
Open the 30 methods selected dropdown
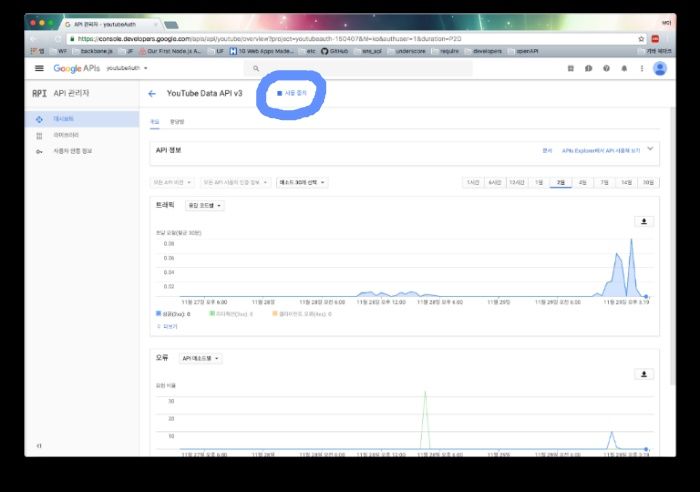[302, 182]
